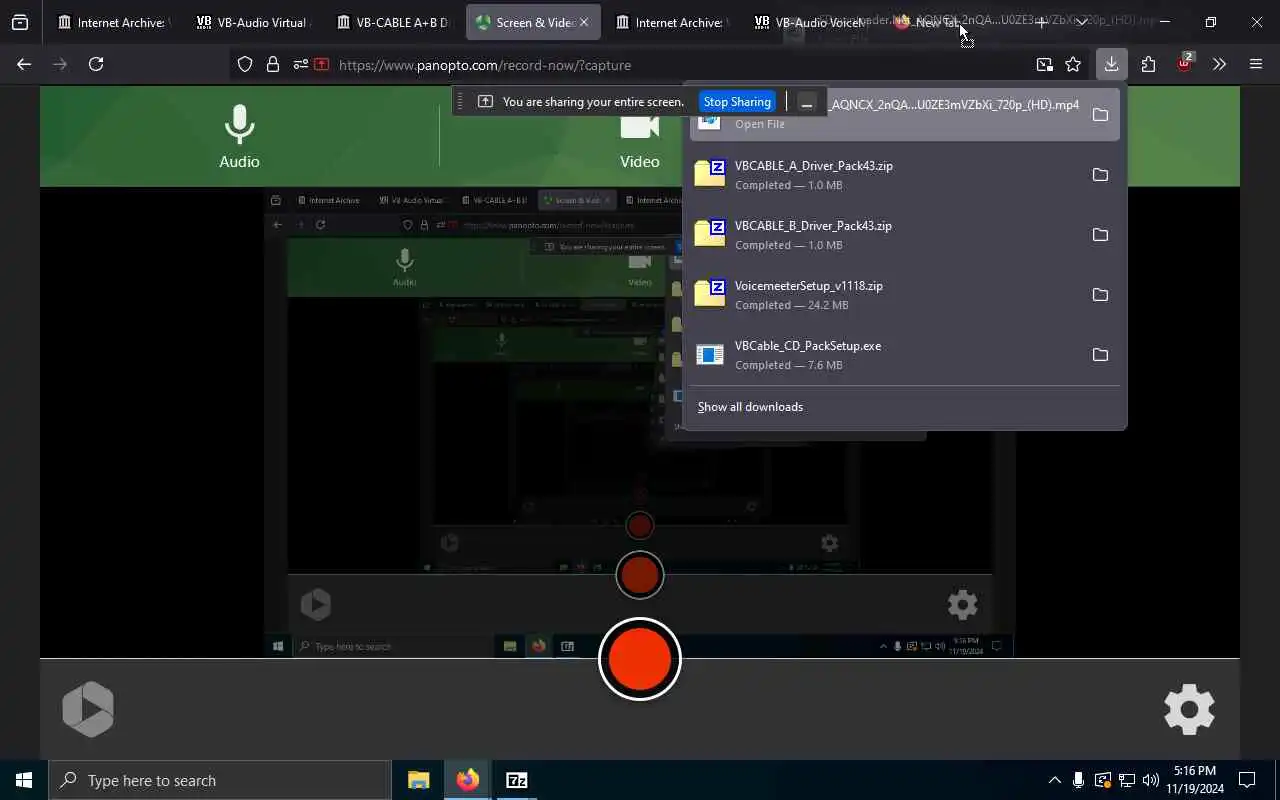Show mp4 download in folder
1280x800 pixels.
(1100, 115)
